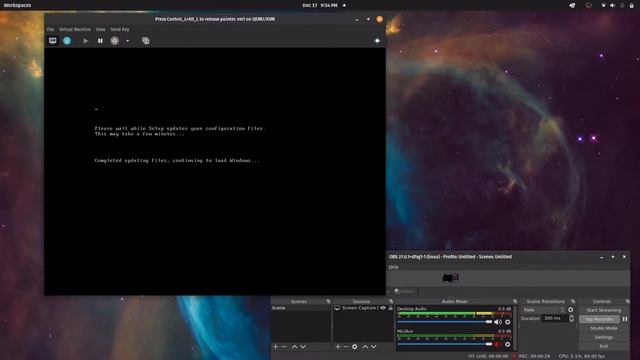Pause the virtual machine
The image size is (640, 360).
click(100, 40)
